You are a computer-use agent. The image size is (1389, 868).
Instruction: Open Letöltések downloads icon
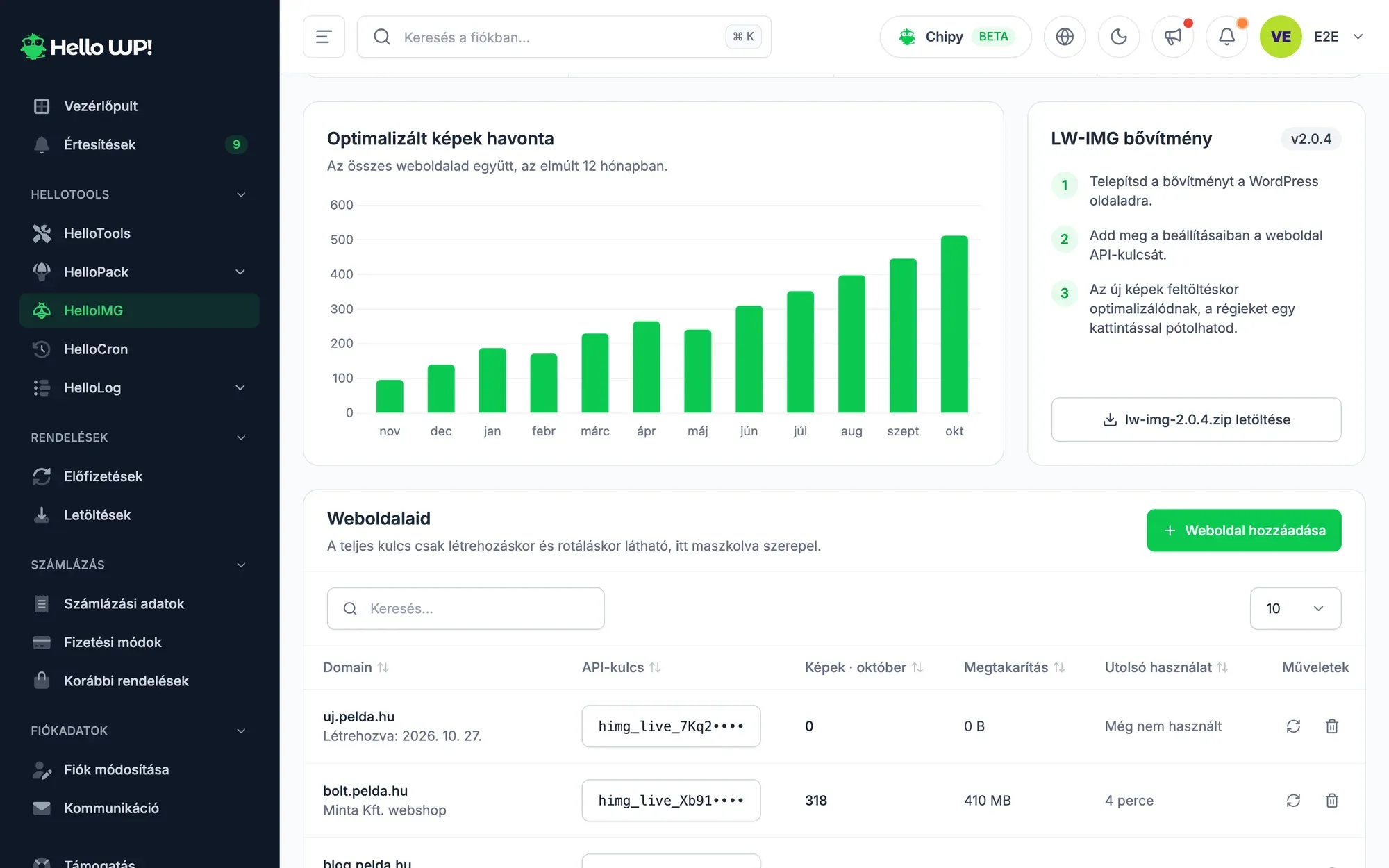[x=42, y=515]
